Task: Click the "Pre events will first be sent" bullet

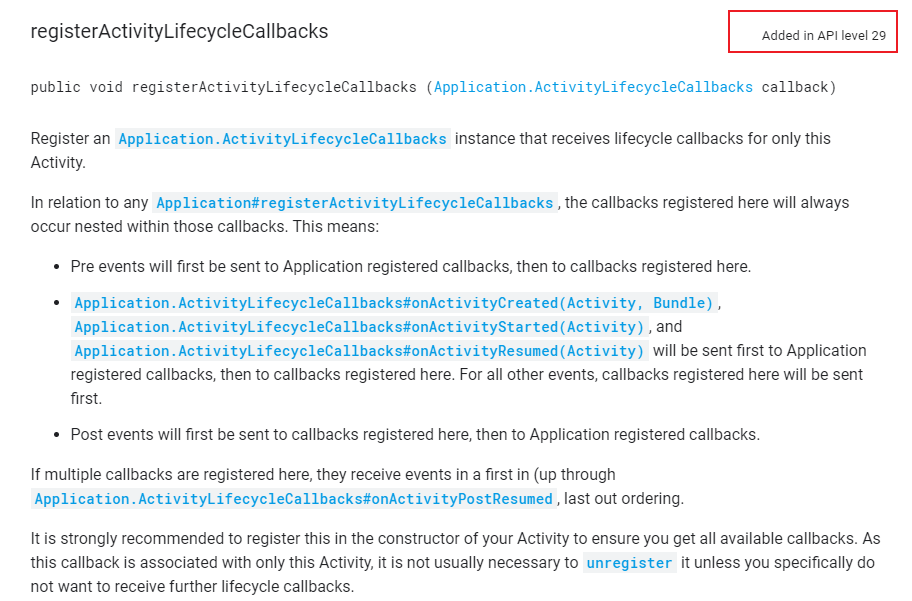Action: click(411, 266)
